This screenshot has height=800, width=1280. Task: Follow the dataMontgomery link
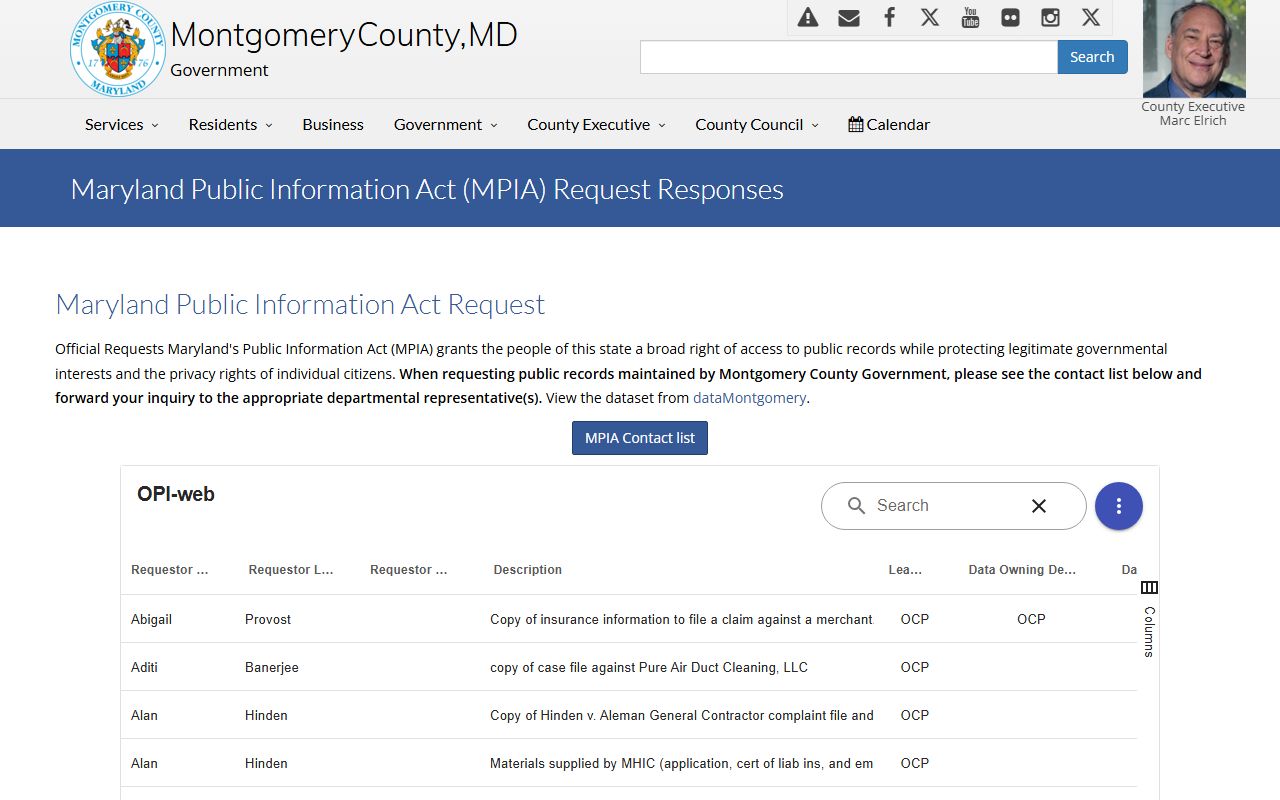[749, 397]
